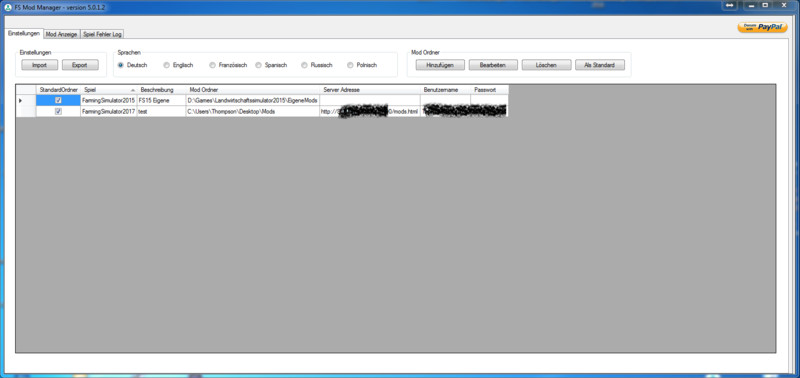This screenshot has height=378, width=800.
Task: Select Deutsch language radio button
Action: tap(120, 65)
